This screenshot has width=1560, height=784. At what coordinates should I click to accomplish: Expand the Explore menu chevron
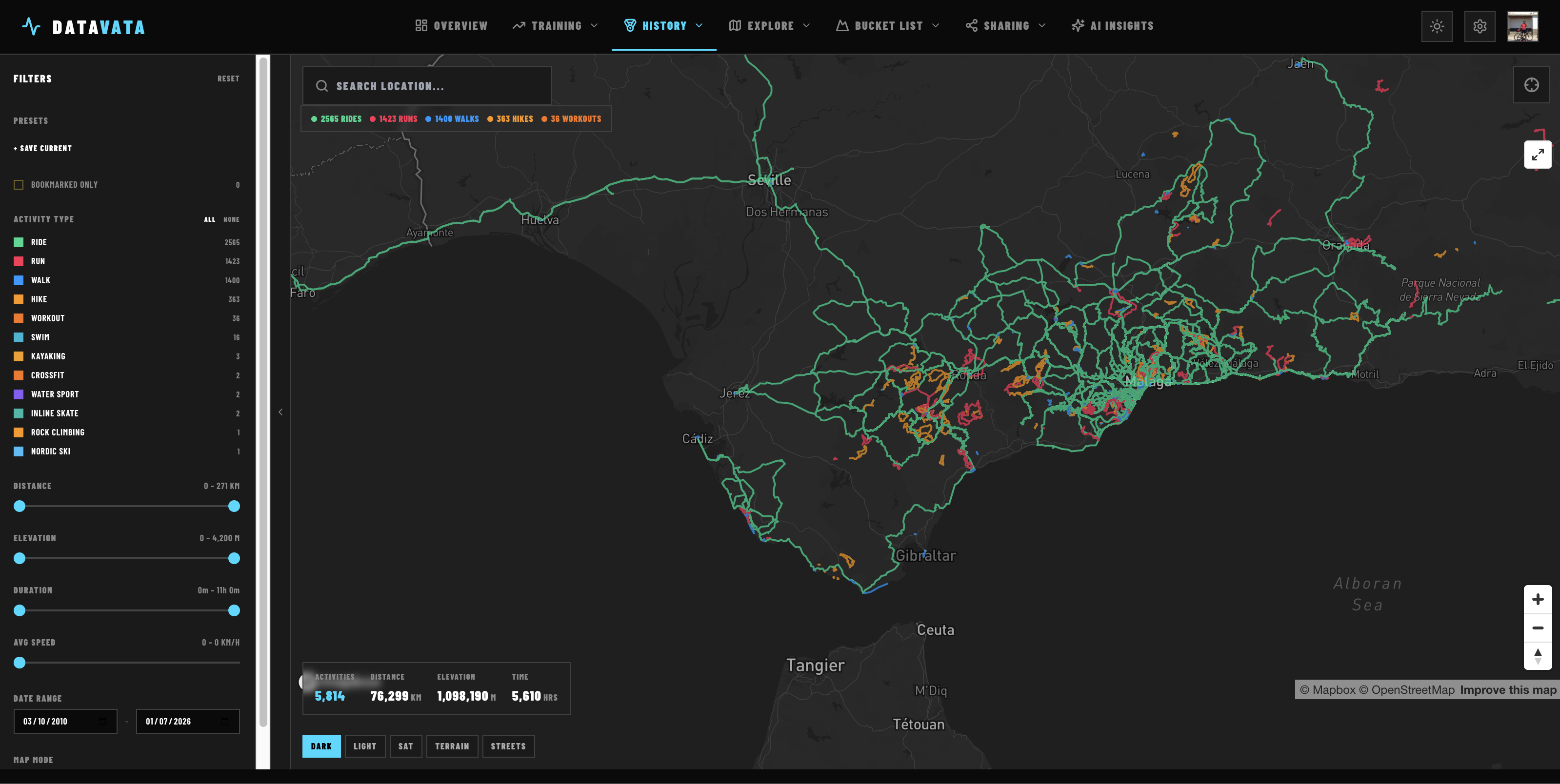click(806, 25)
